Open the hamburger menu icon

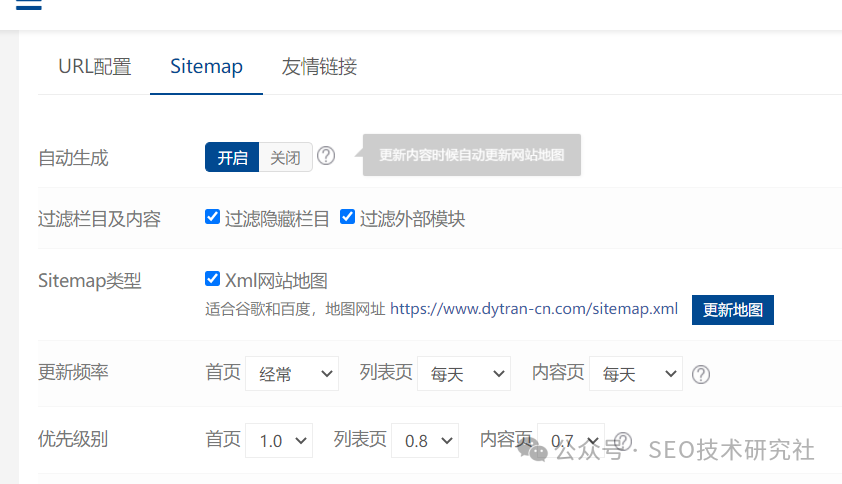[28, 5]
